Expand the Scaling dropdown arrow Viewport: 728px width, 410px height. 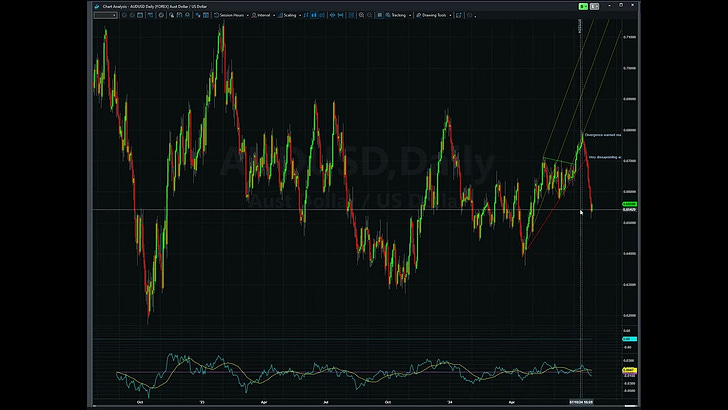(x=300, y=15)
